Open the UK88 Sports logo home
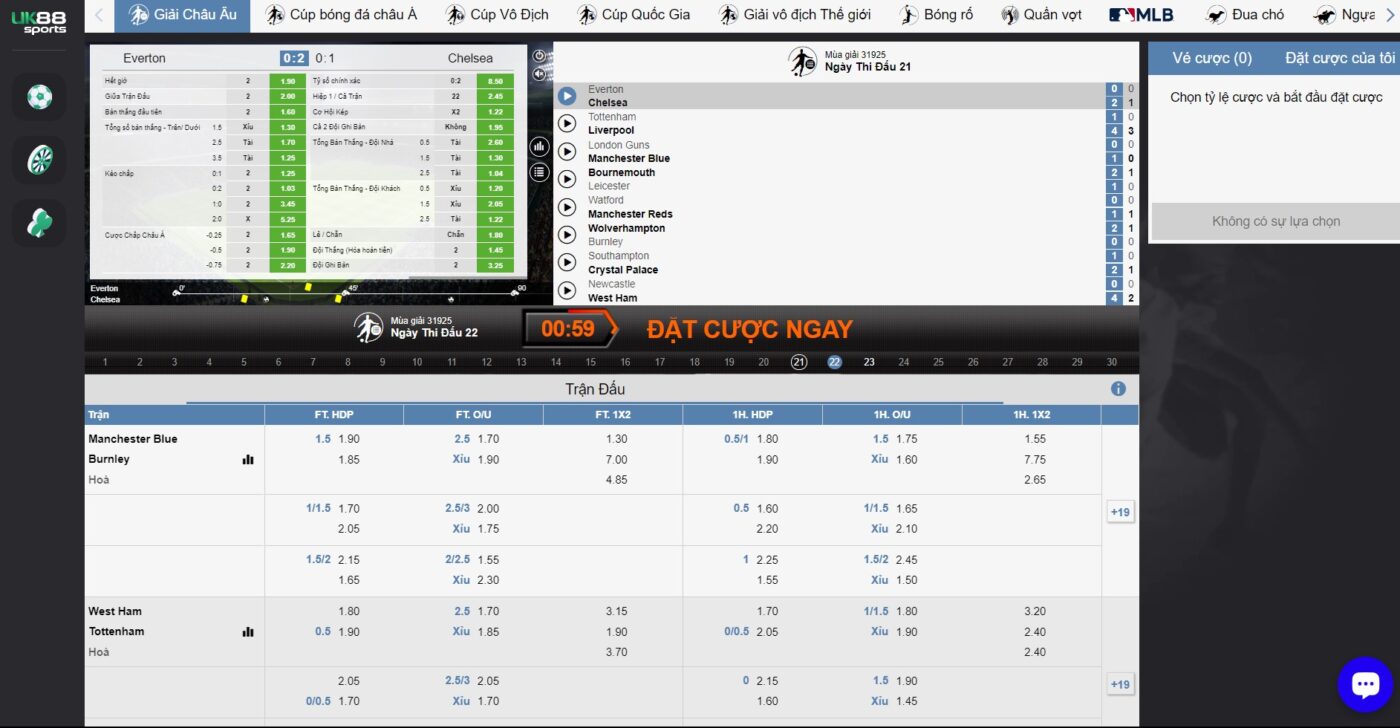Screen dimensions: 1400x728 pyautogui.click(x=39, y=22)
